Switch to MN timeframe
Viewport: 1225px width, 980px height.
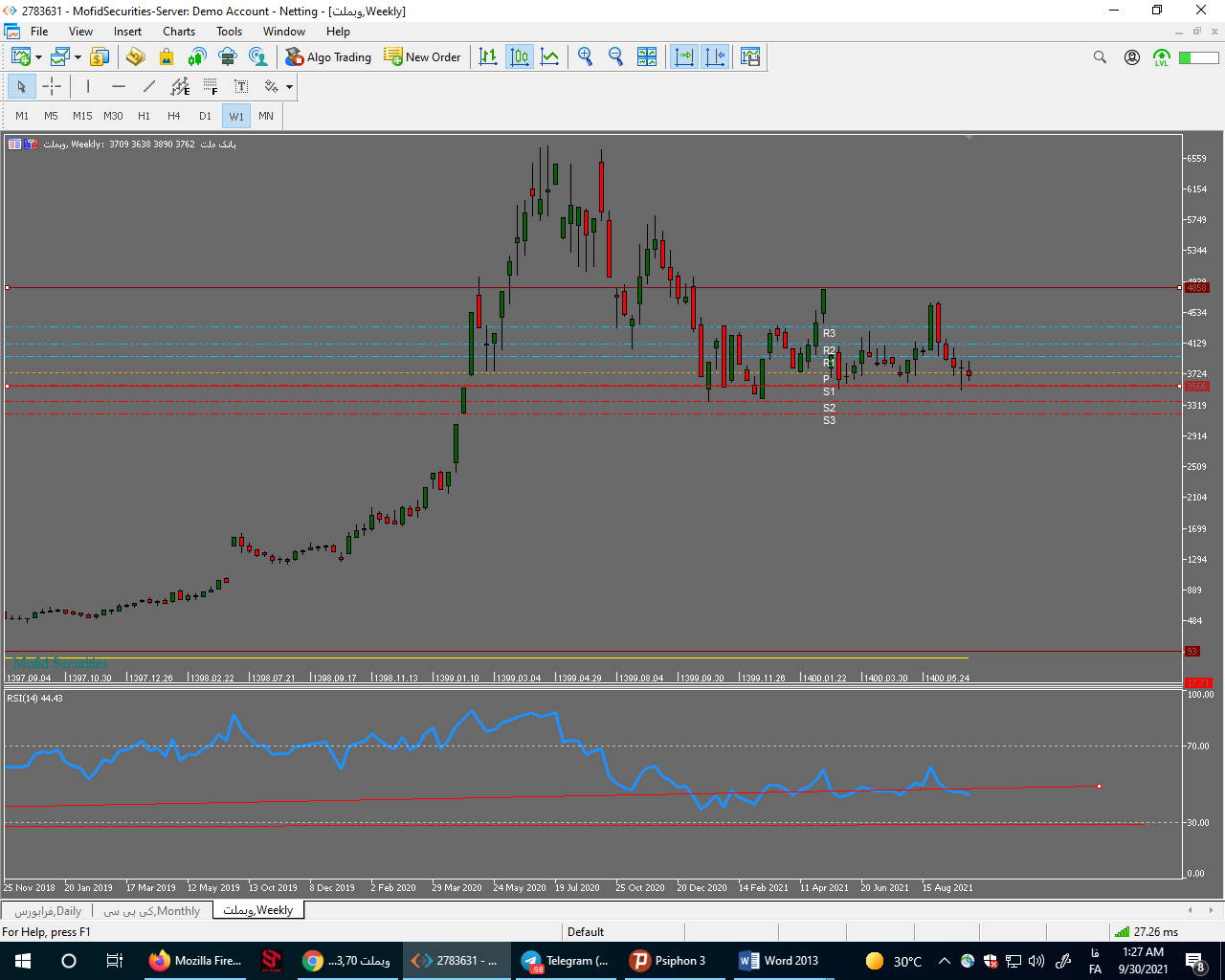tap(266, 116)
